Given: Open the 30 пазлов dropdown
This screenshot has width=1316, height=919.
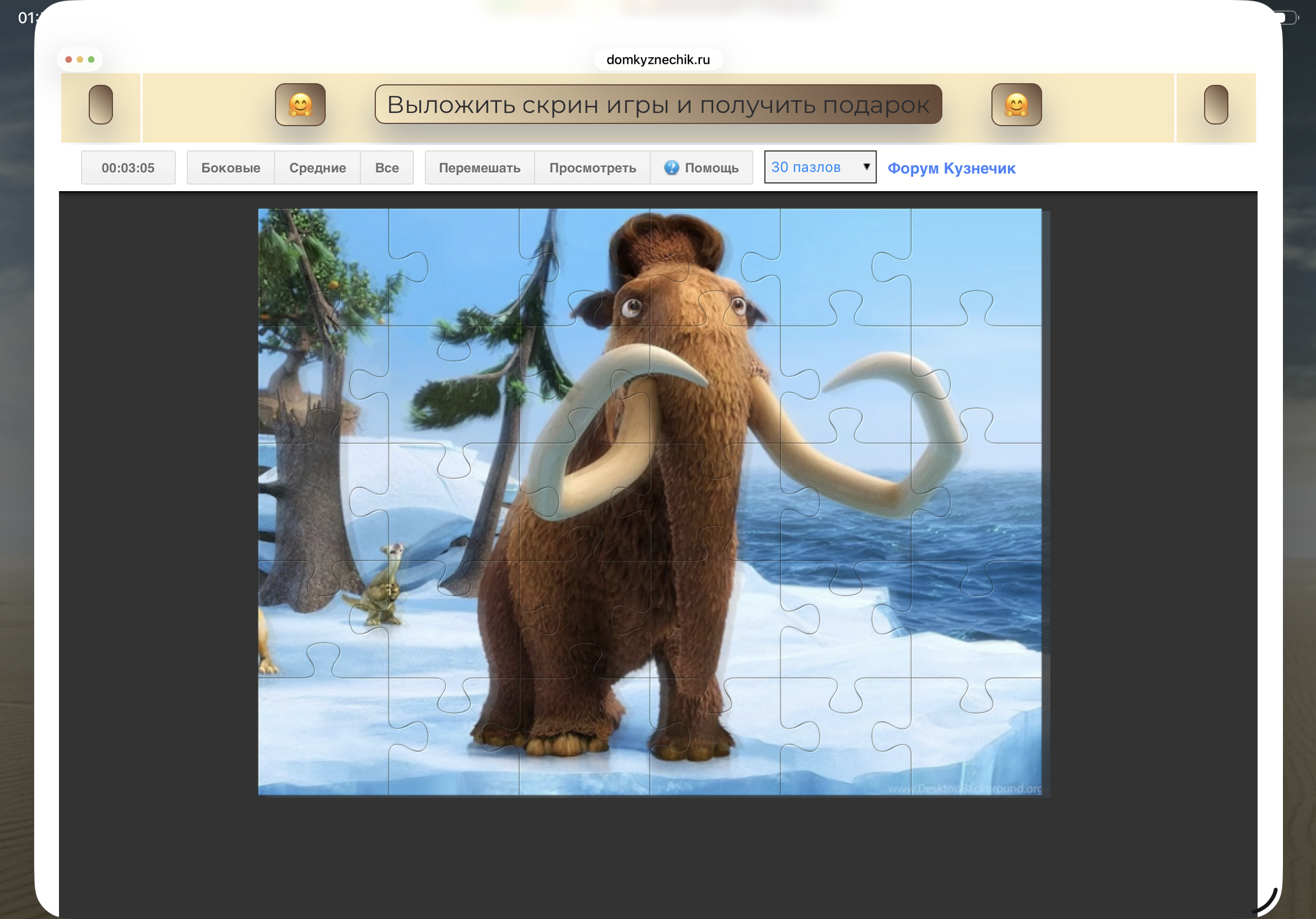Looking at the screenshot, I should (814, 167).
